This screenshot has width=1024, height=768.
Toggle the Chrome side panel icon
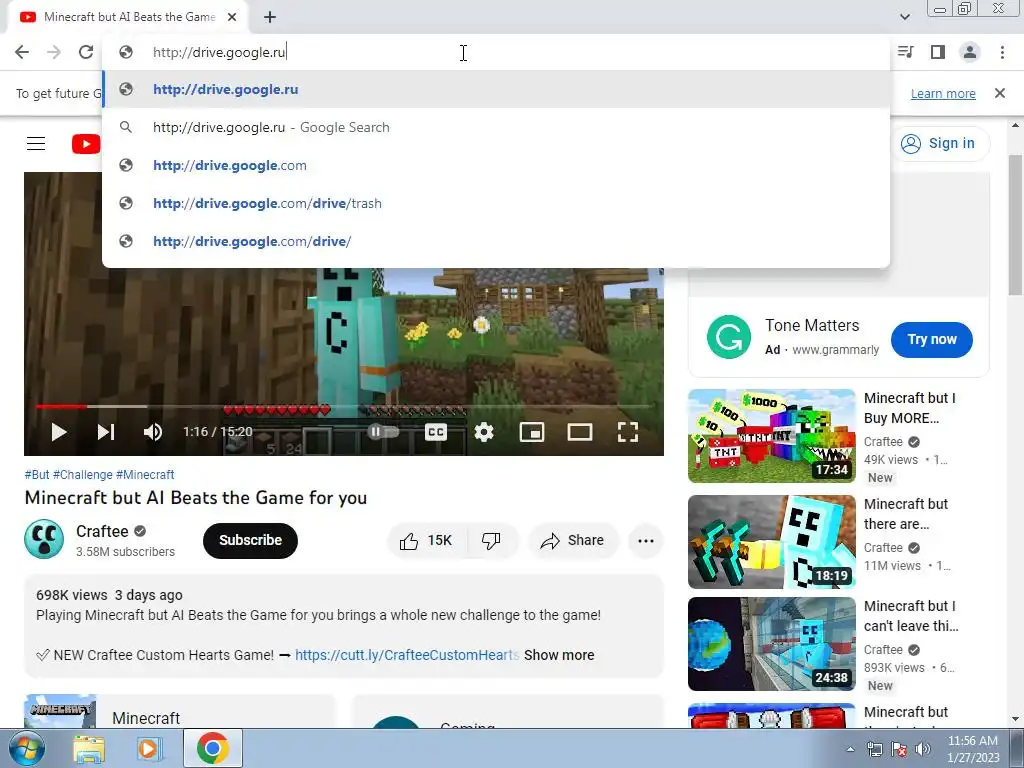938,52
